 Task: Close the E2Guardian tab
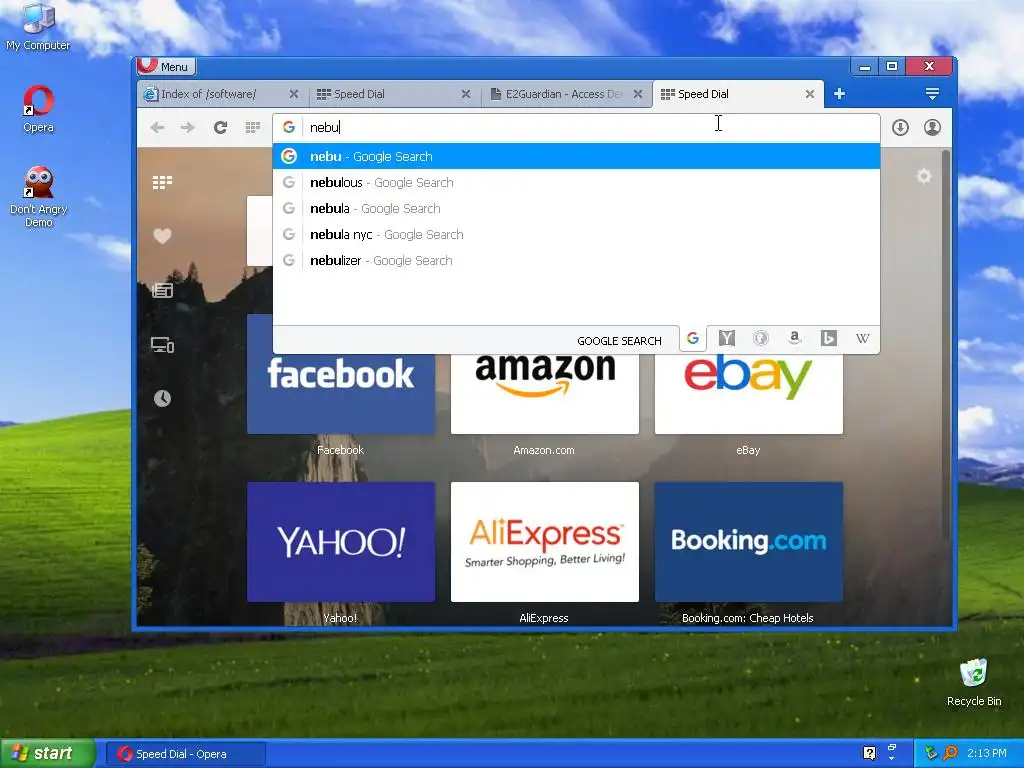point(638,94)
